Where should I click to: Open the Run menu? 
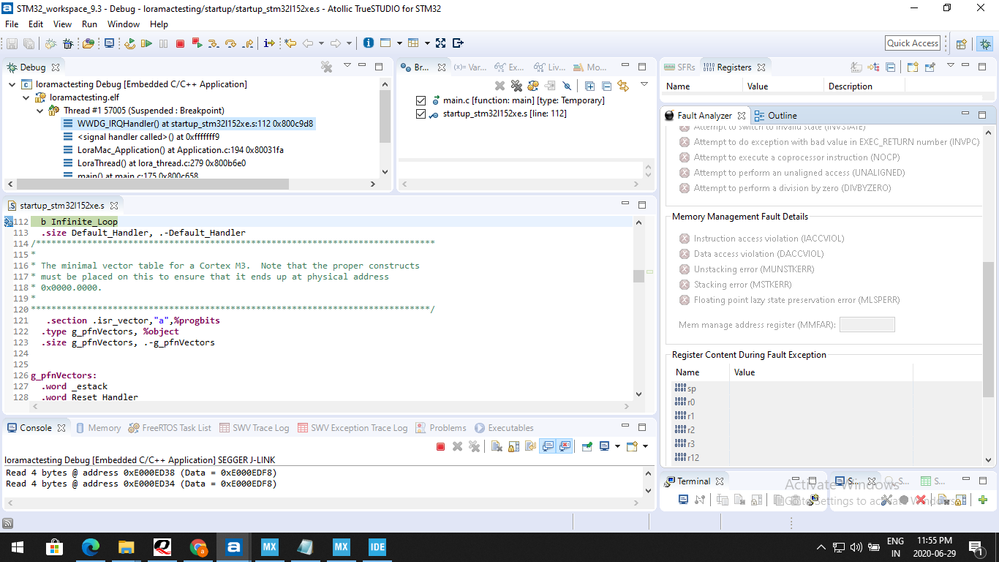(89, 24)
